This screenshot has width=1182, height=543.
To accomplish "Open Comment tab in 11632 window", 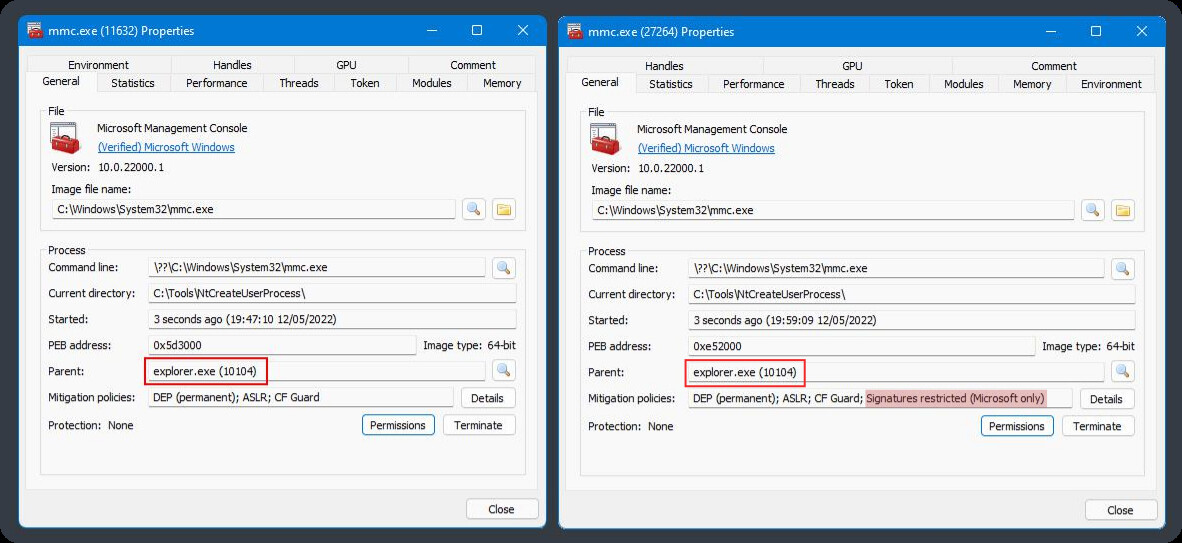I will pyautogui.click(x=473, y=65).
